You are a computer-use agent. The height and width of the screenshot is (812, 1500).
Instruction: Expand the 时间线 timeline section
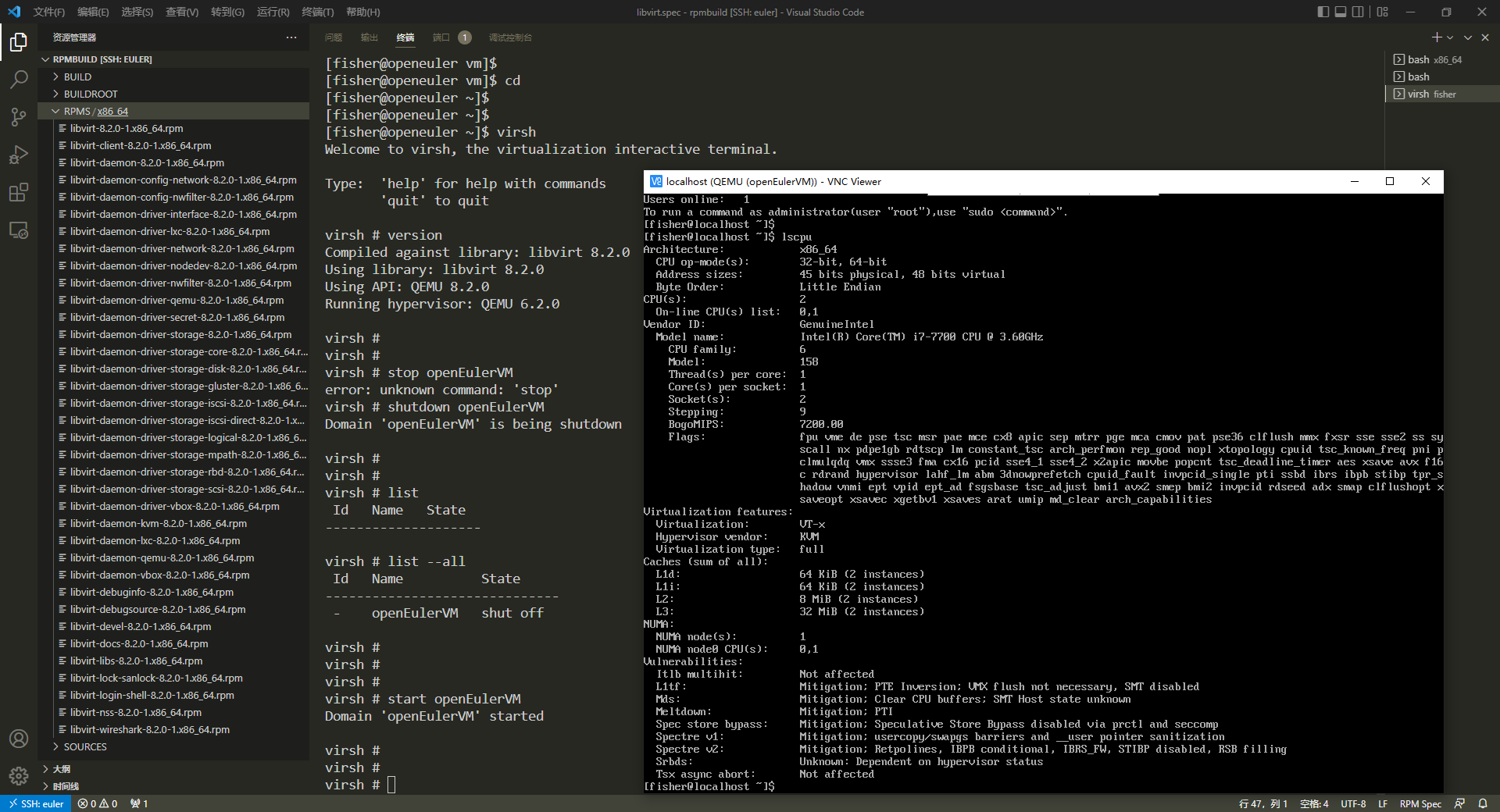tap(173, 786)
